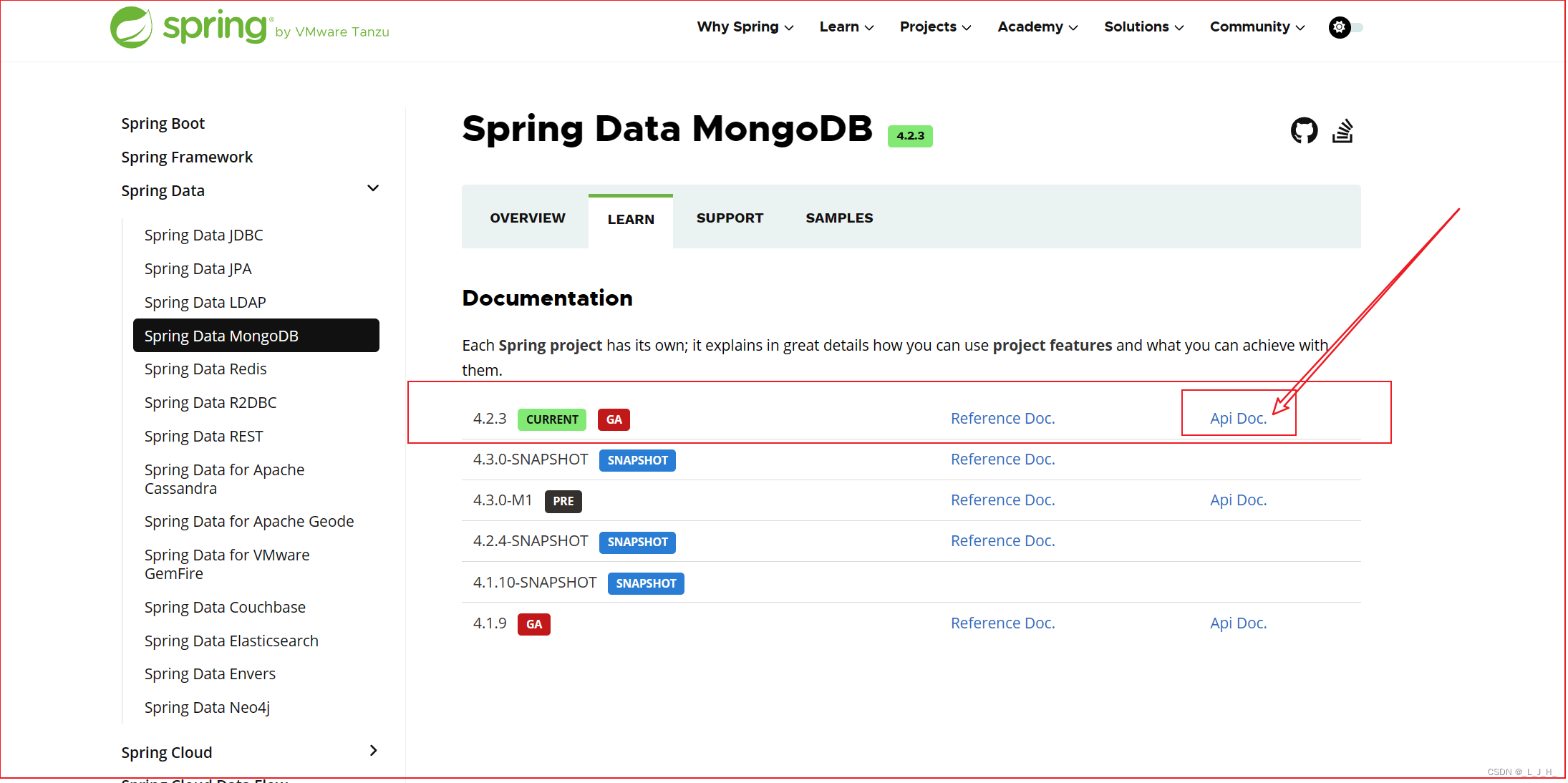Image resolution: width=1568 pixels, height=783 pixels.
Task: Click the Spring leaf logo
Action: click(132, 27)
